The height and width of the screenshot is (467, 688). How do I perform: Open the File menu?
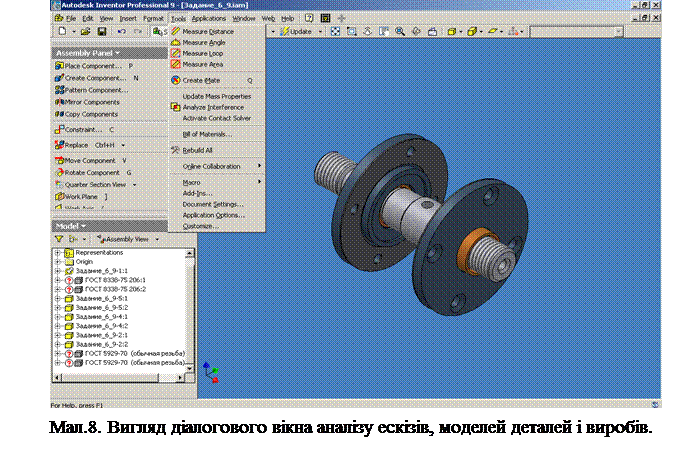(71, 18)
